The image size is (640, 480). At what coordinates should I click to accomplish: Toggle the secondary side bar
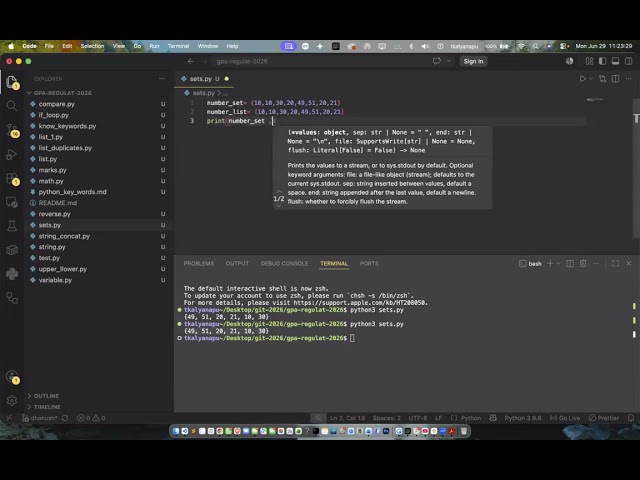click(629, 61)
